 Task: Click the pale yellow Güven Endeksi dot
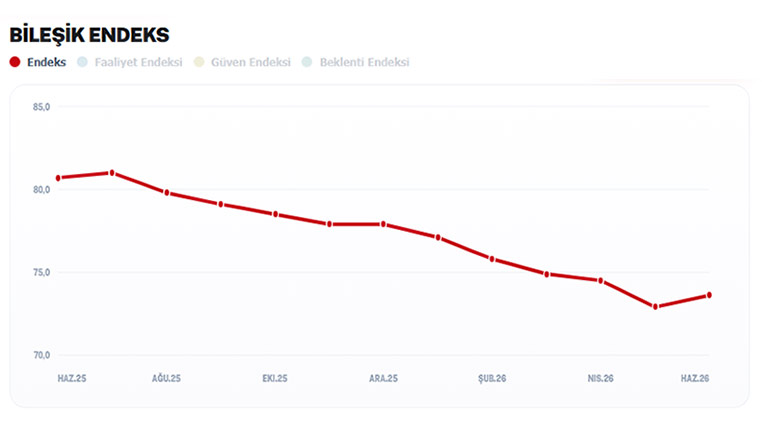199,62
